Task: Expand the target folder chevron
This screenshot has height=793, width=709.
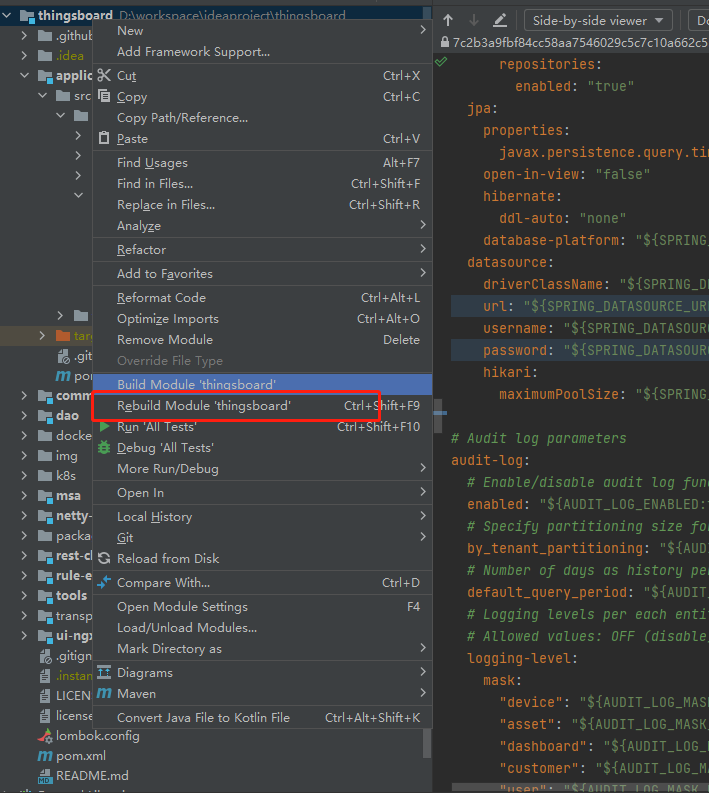Action: click(42, 336)
